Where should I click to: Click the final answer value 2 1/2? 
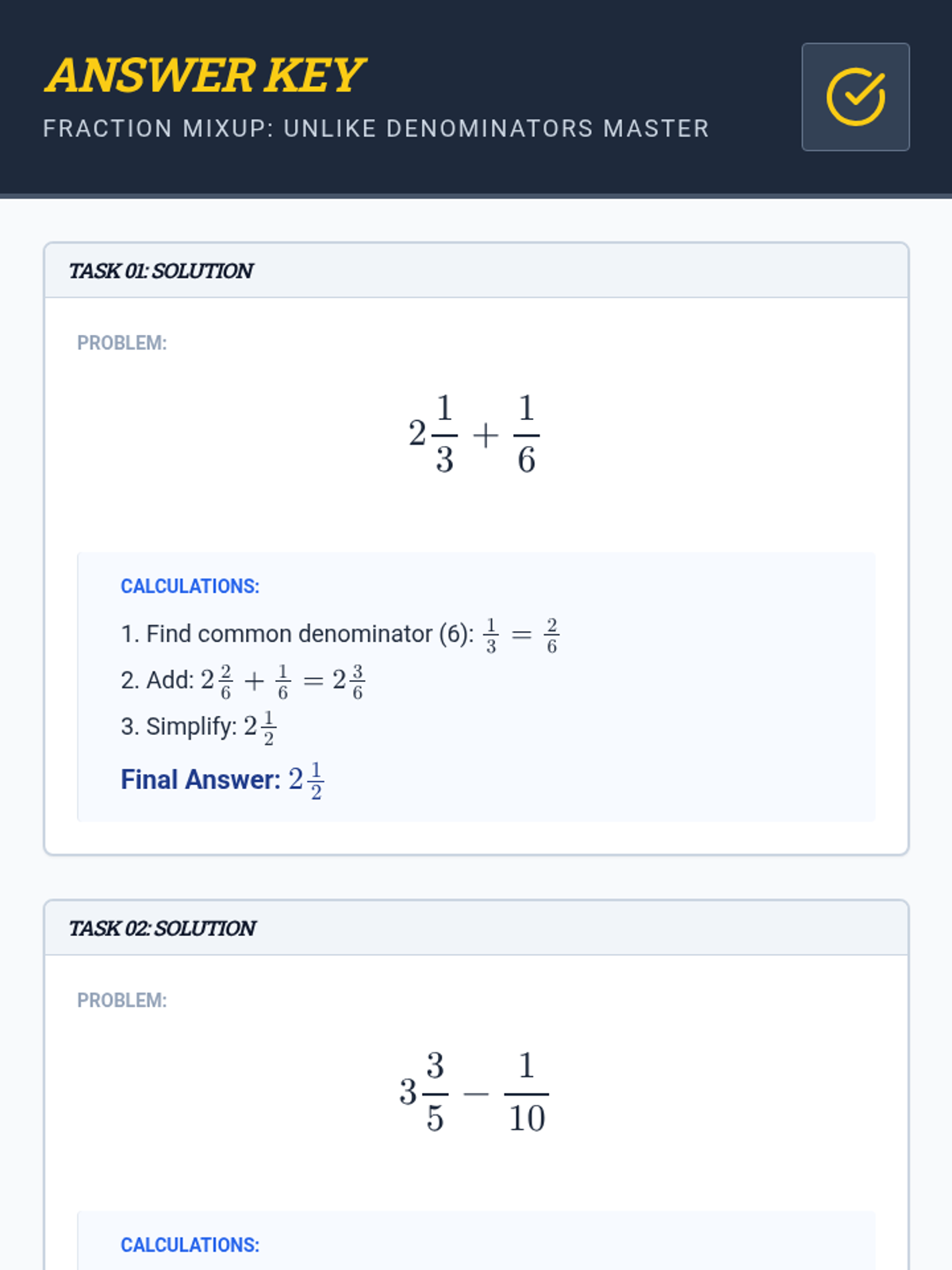tap(306, 779)
